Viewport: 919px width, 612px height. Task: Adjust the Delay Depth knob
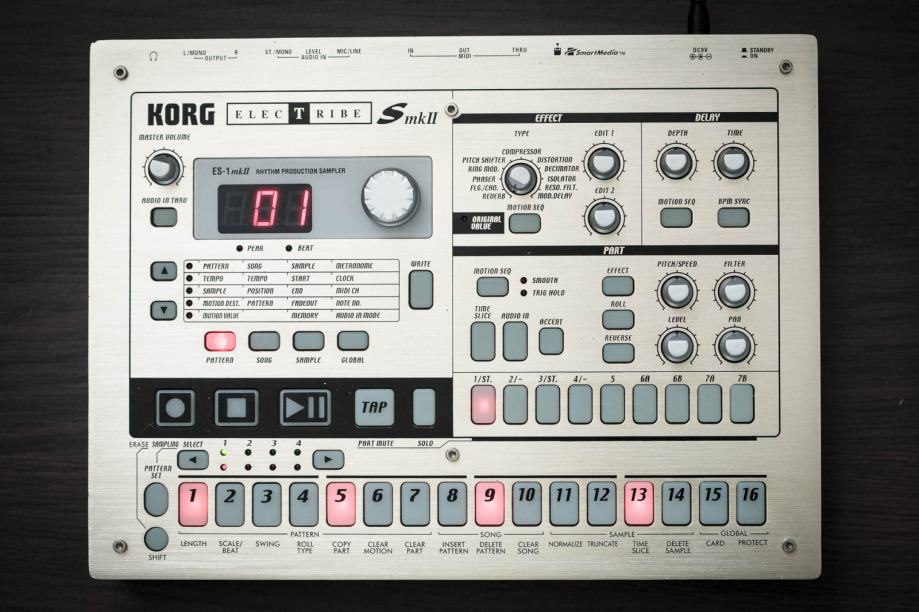675,162
